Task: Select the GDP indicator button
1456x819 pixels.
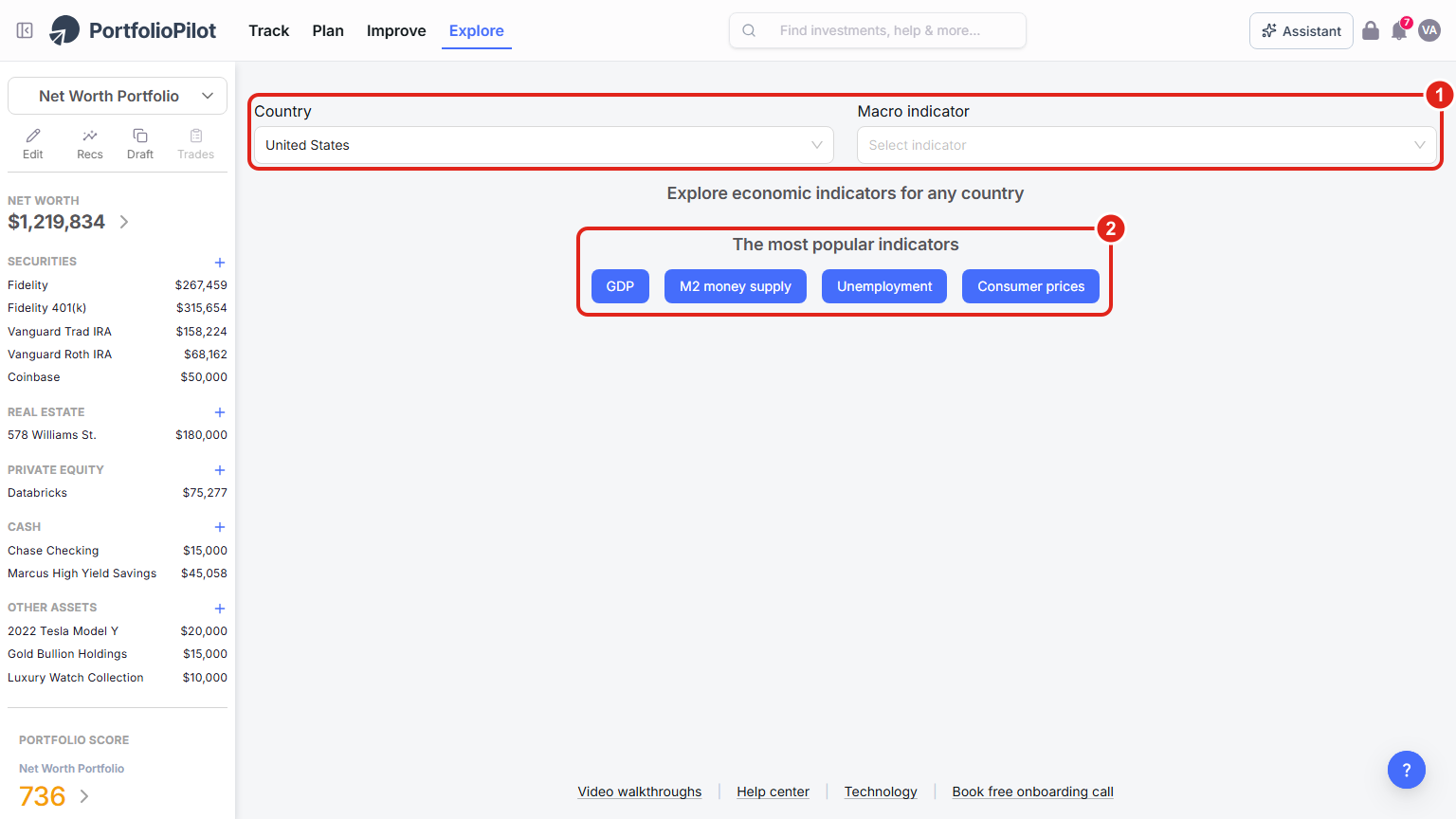Action: pos(620,286)
